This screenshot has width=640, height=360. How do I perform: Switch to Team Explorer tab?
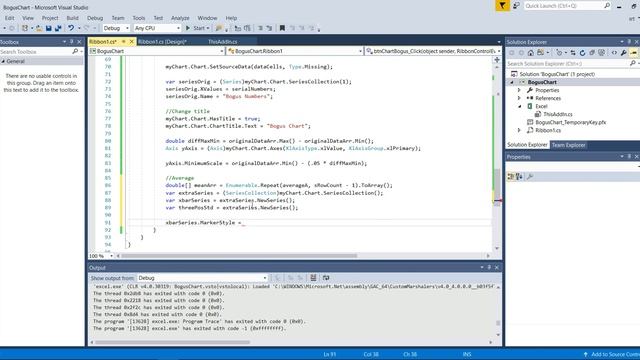pos(569,145)
